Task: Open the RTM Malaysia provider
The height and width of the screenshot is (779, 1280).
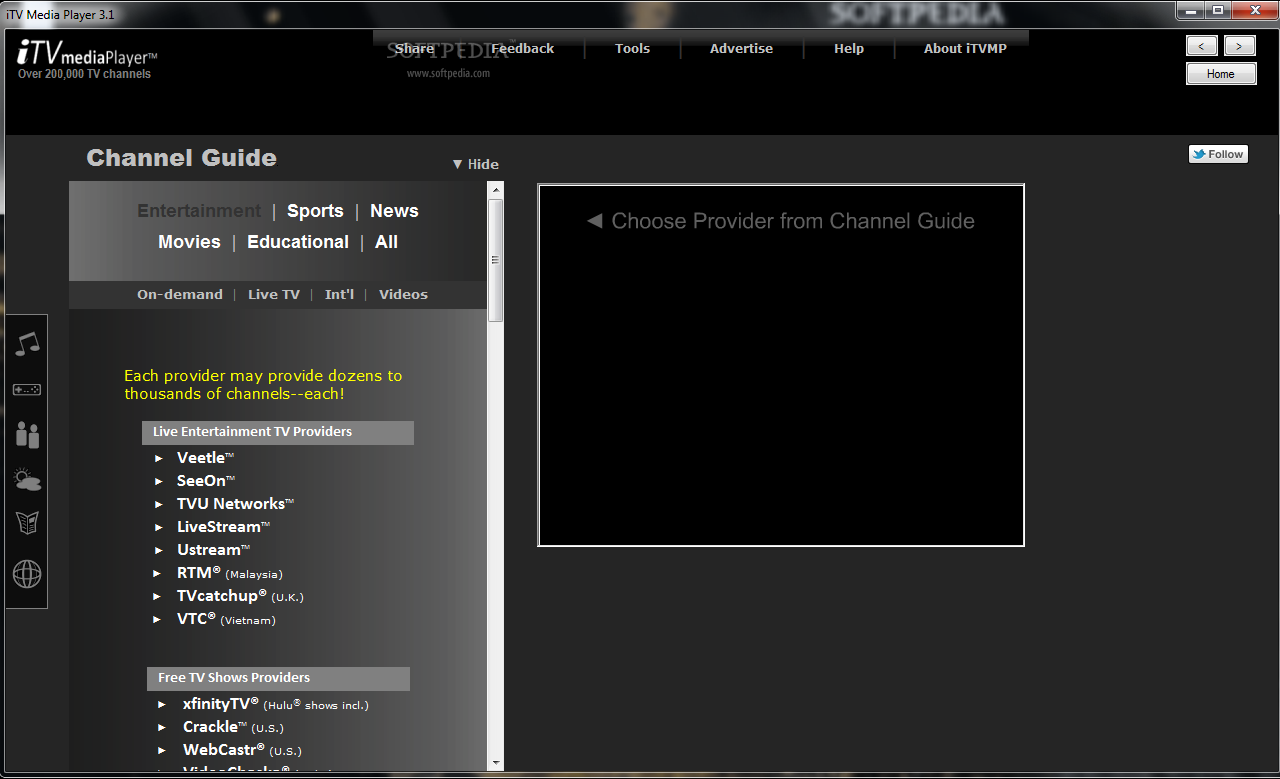Action: (x=230, y=573)
